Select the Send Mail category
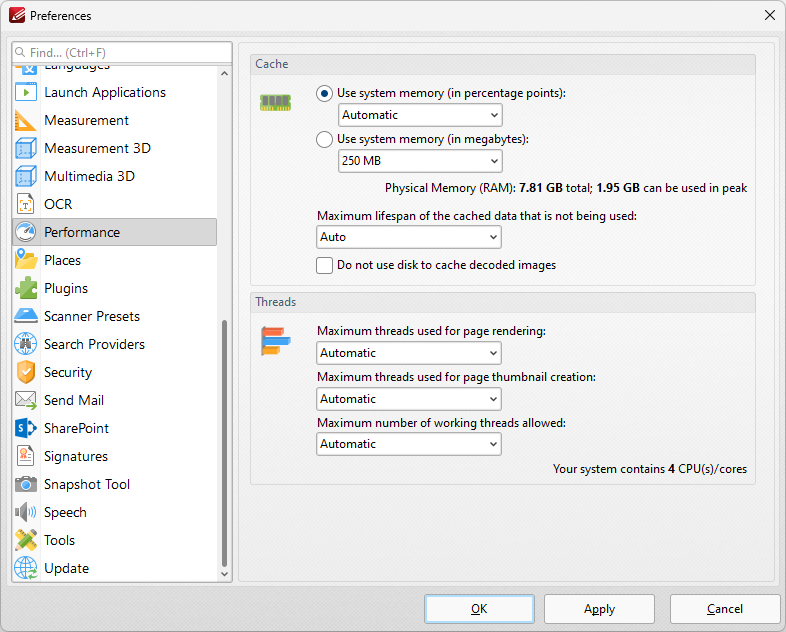The width and height of the screenshot is (786, 632). [115, 400]
